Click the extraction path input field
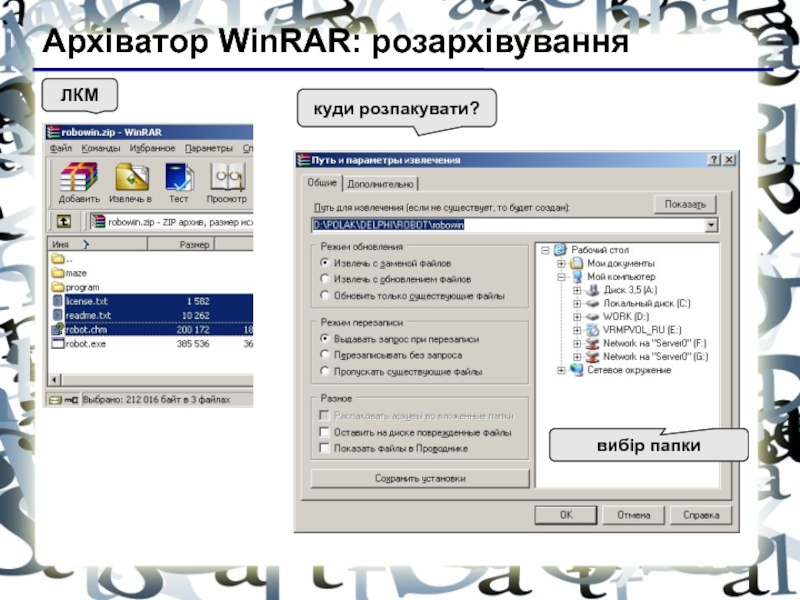Screen dimensions: 800x600 pos(508,225)
